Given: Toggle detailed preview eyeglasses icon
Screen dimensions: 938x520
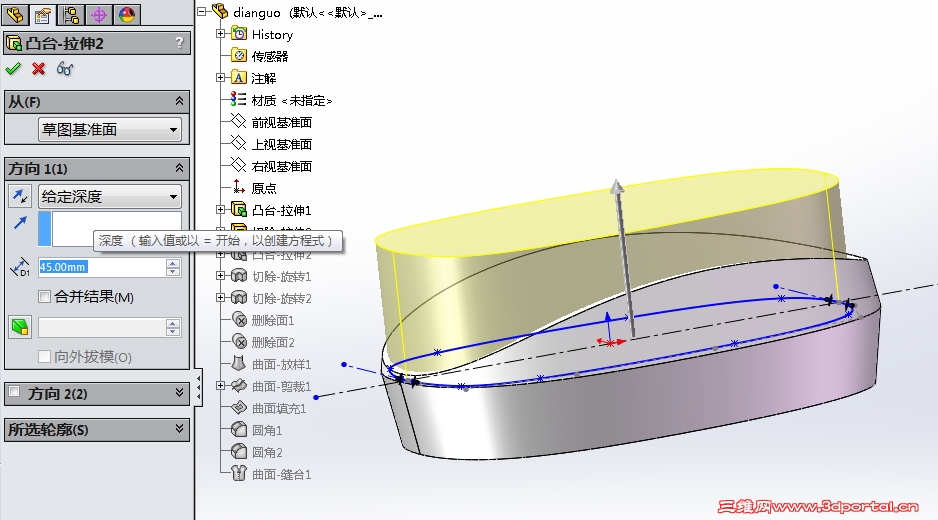Looking at the screenshot, I should click(x=65, y=69).
